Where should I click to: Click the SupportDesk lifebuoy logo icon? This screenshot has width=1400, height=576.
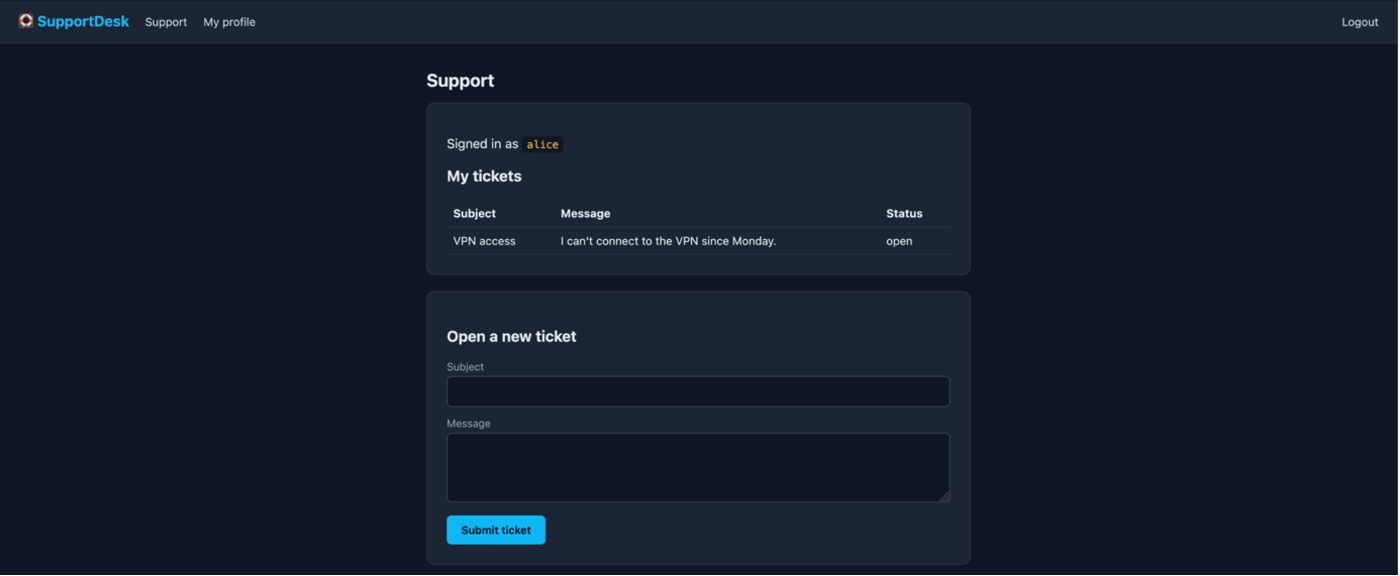[26, 21]
